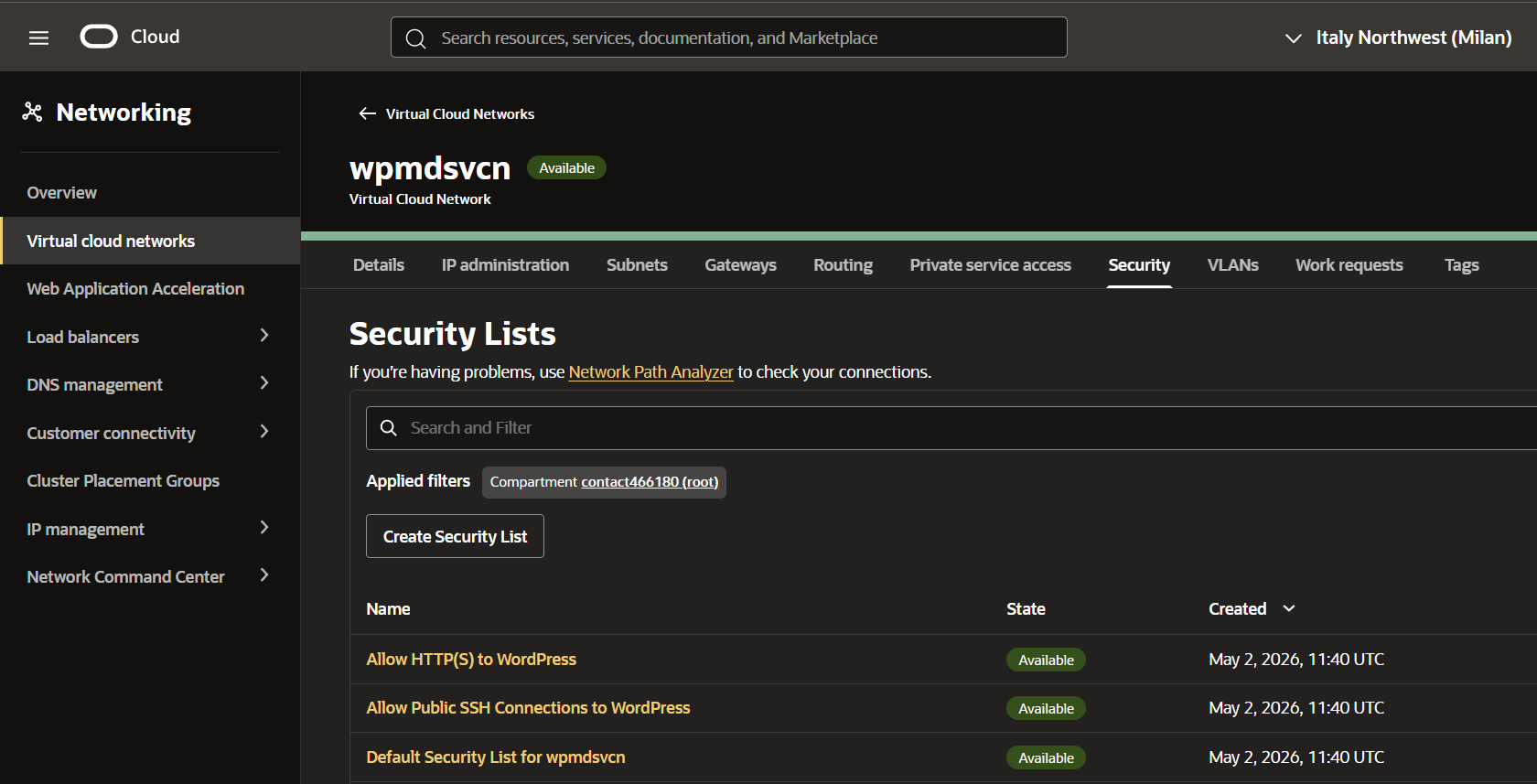Click the Security Lists heading
The height and width of the screenshot is (784, 1537).
point(452,334)
